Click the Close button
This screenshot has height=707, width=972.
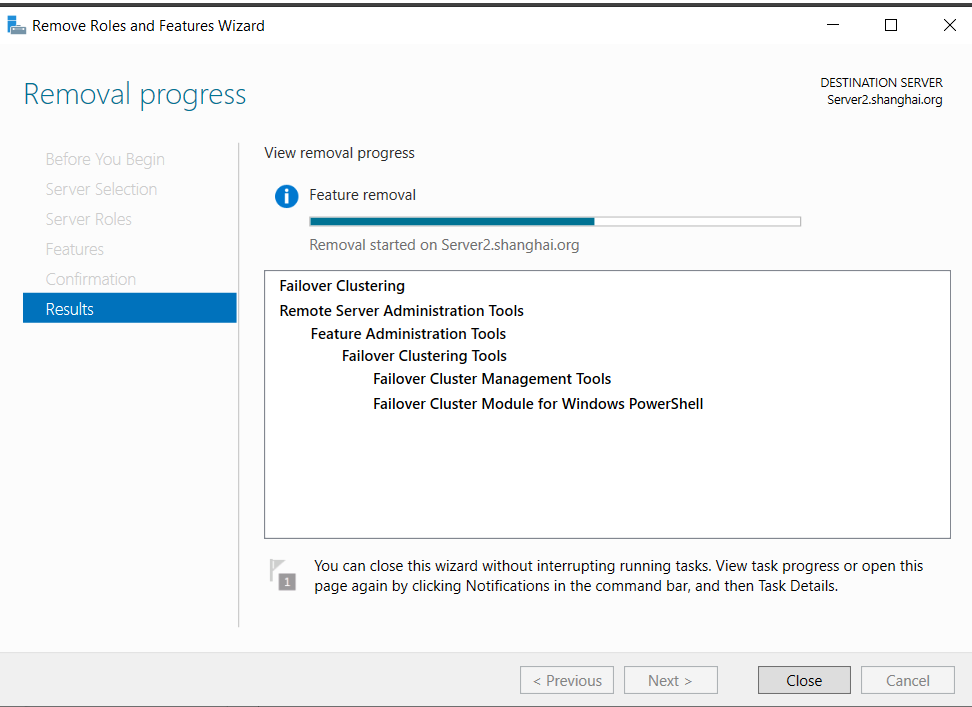(804, 680)
